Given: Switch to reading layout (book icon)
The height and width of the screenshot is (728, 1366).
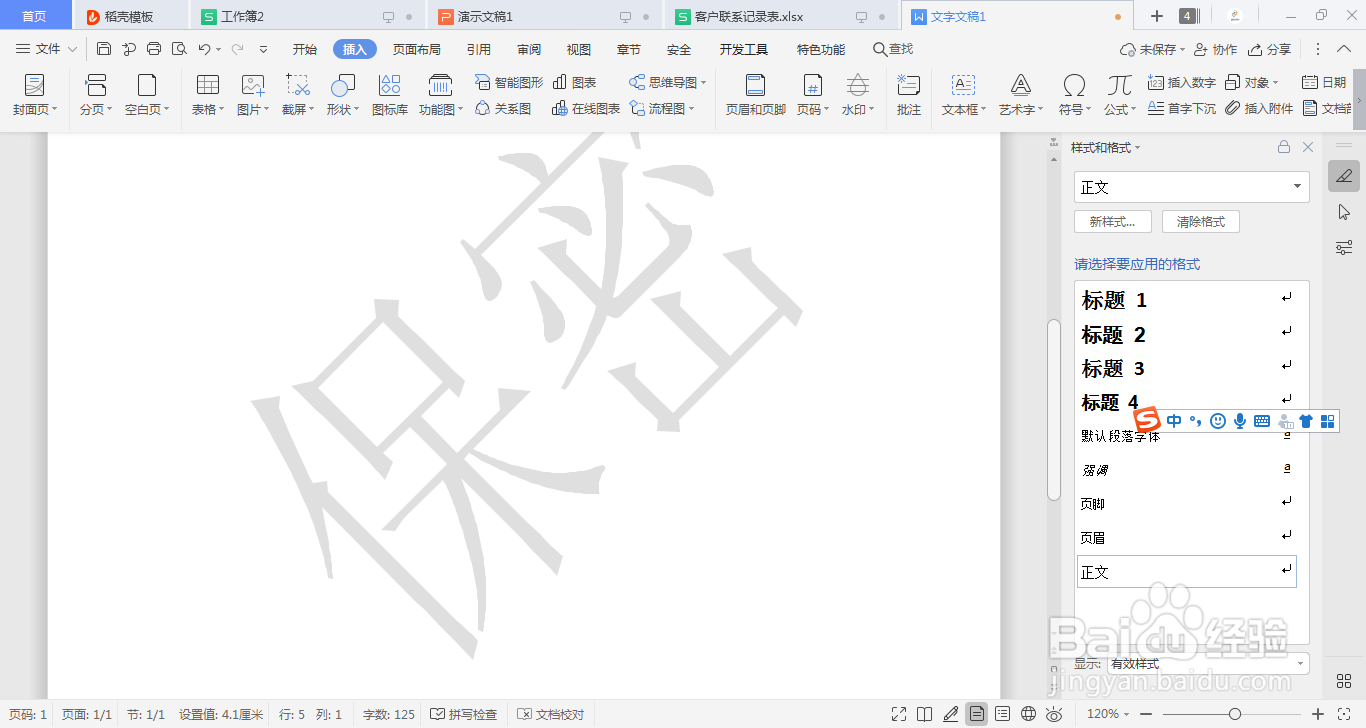Looking at the screenshot, I should click(x=925, y=714).
